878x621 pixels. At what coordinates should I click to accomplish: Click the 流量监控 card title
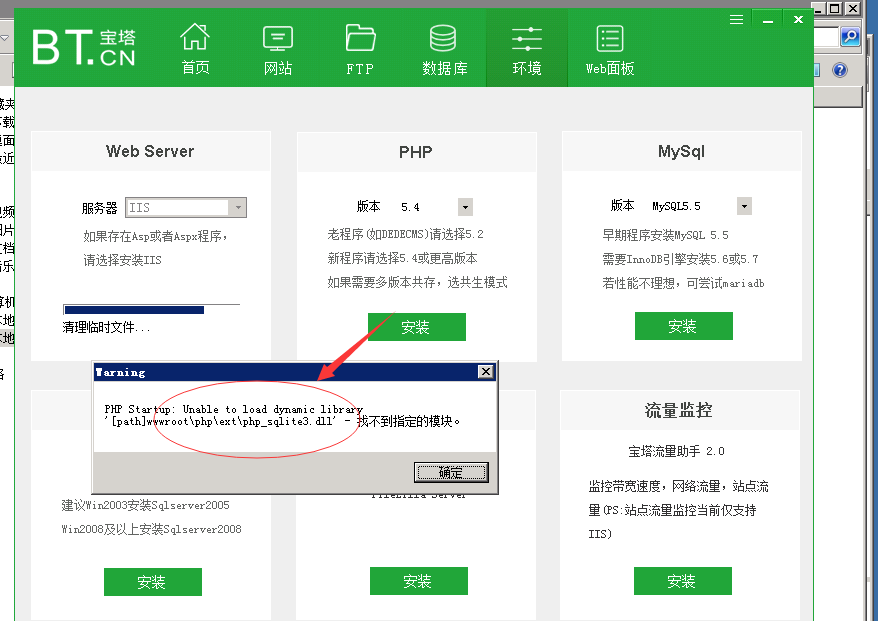point(678,410)
